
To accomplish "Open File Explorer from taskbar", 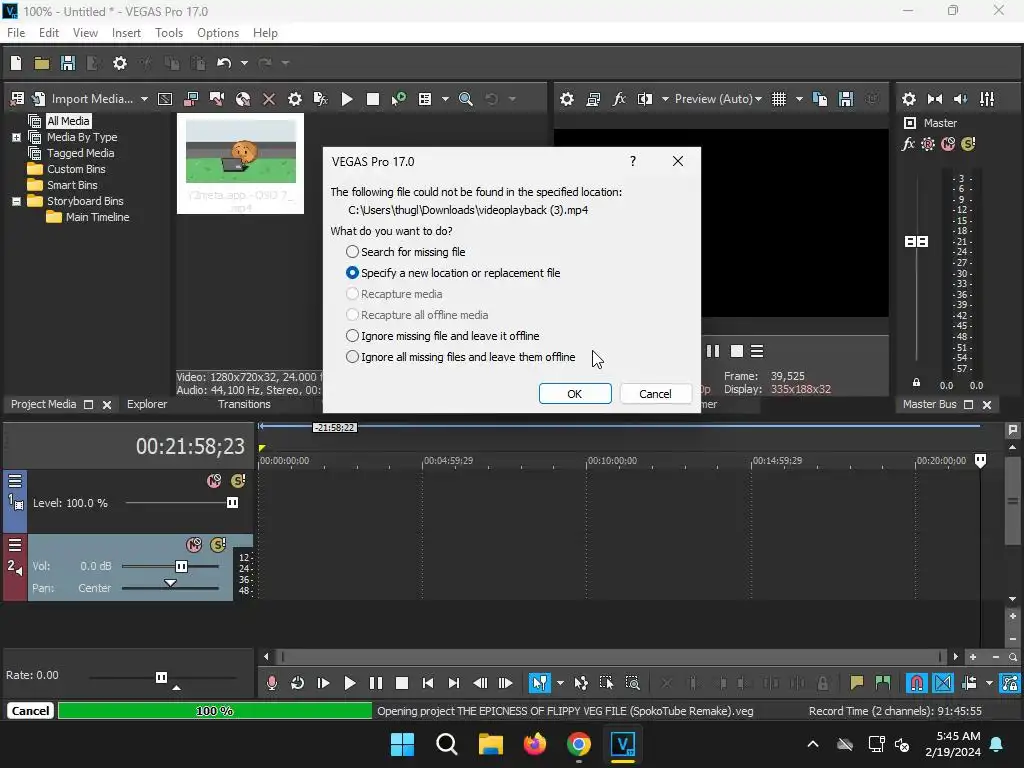I will point(490,744).
